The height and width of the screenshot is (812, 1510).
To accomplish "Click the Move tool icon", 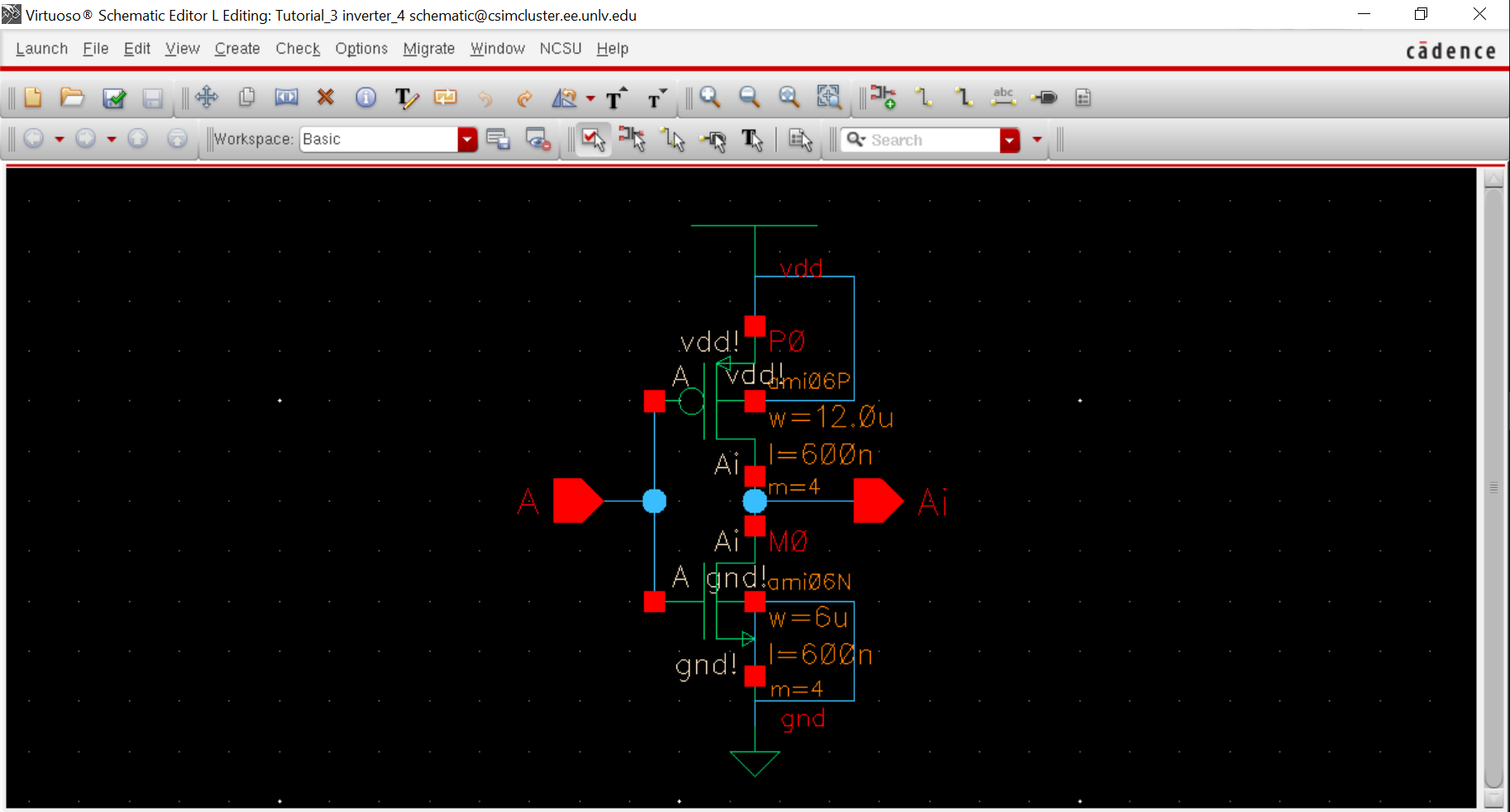I will [x=207, y=98].
